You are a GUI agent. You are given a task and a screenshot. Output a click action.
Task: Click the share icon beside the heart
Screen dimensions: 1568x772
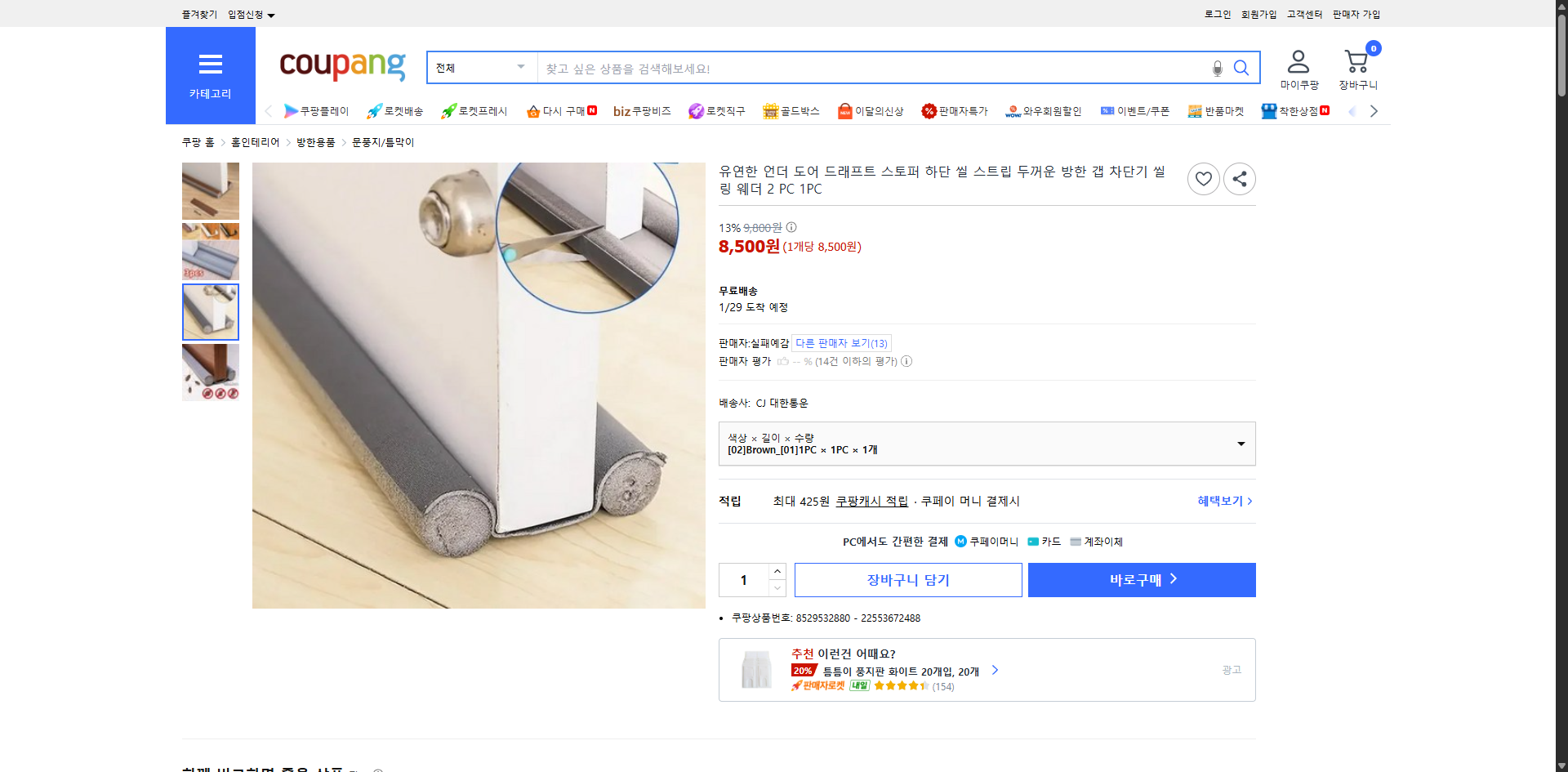click(1239, 178)
